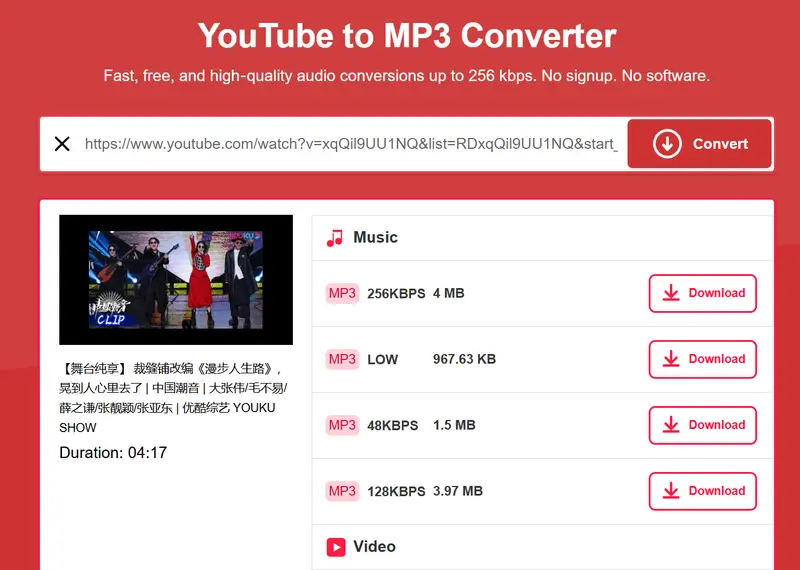Focus the YouTube URL input field

[x=350, y=144]
